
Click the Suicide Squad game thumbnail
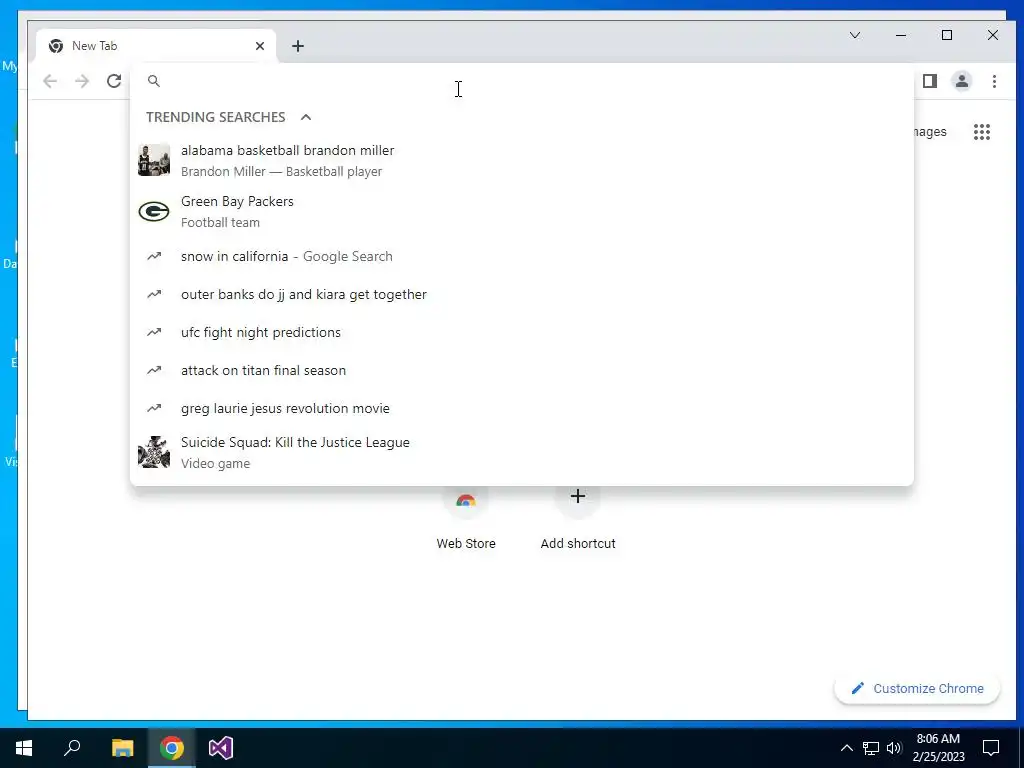tap(154, 452)
